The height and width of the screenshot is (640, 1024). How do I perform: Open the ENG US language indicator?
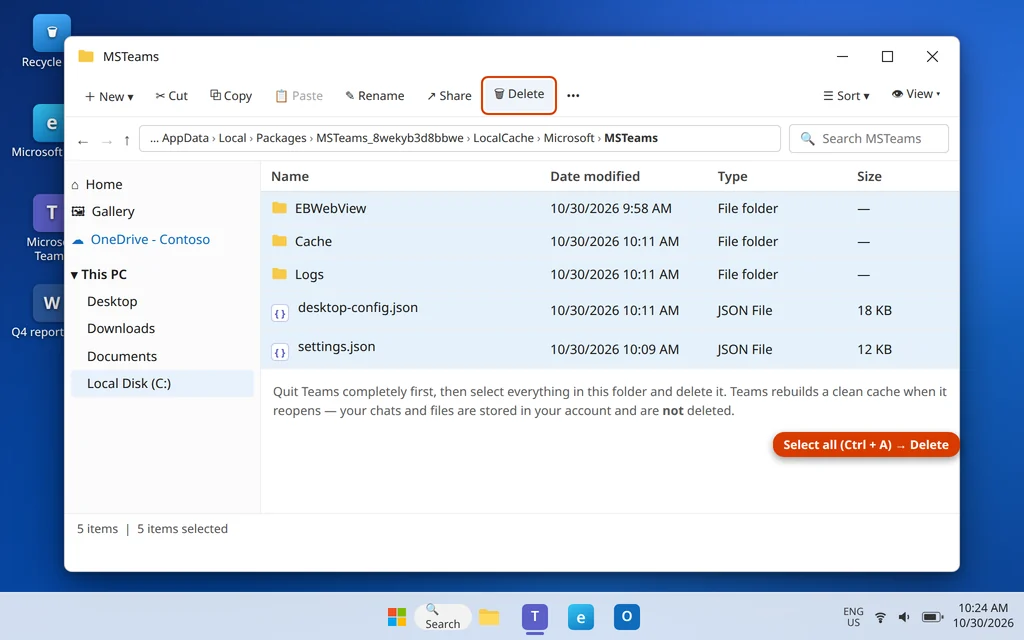click(x=853, y=617)
